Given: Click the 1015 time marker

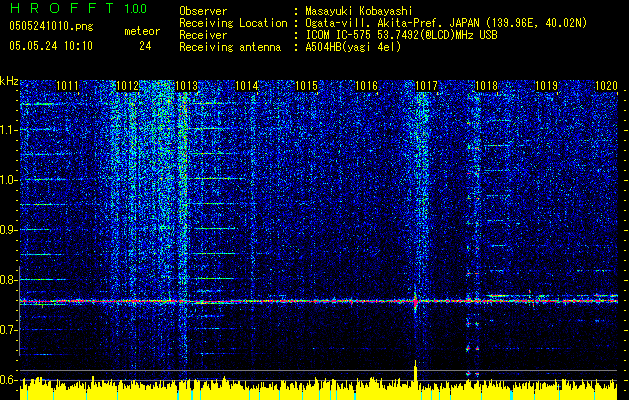Looking at the screenshot, I should point(307,86).
